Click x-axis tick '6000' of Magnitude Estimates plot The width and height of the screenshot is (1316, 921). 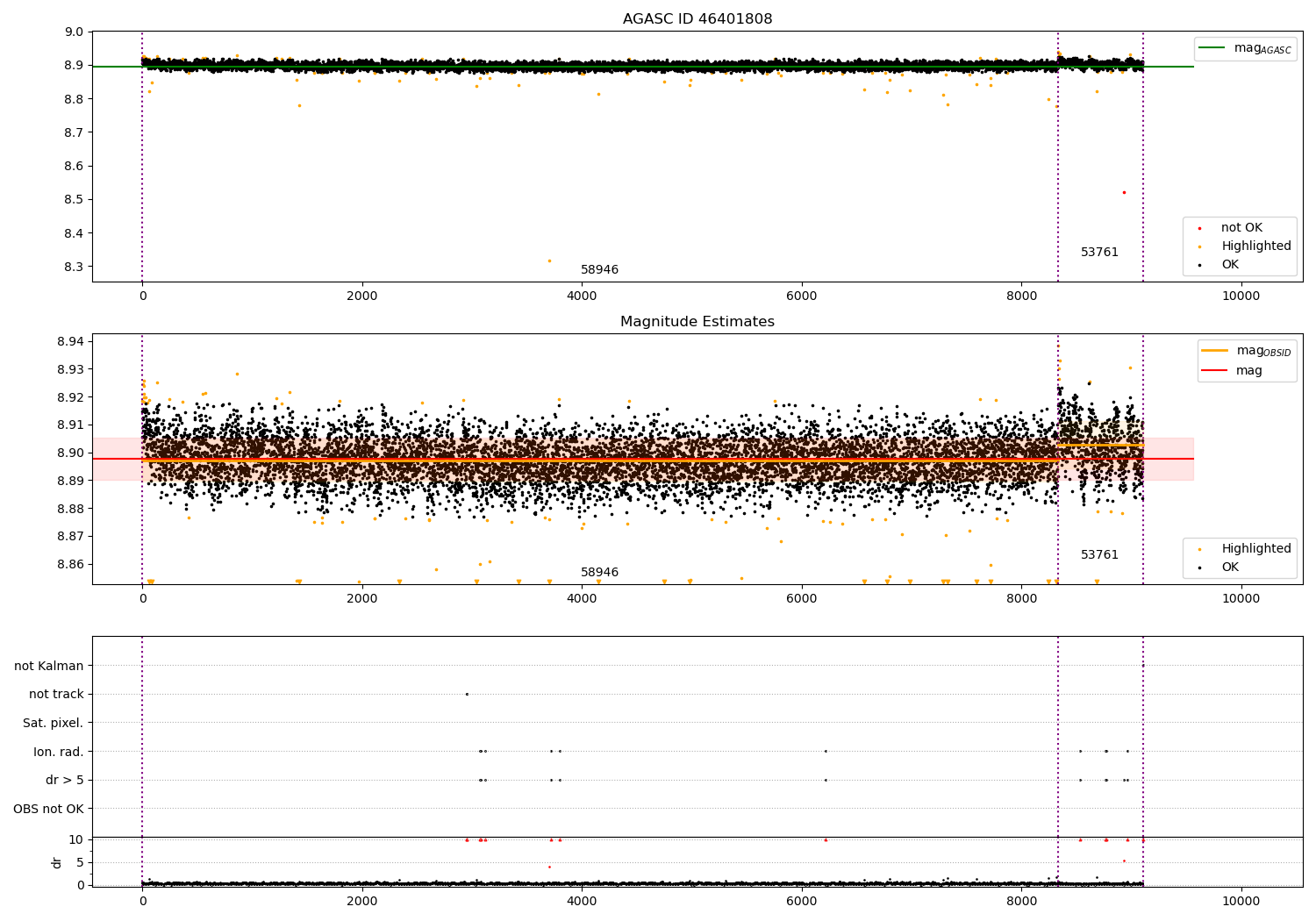point(802,598)
